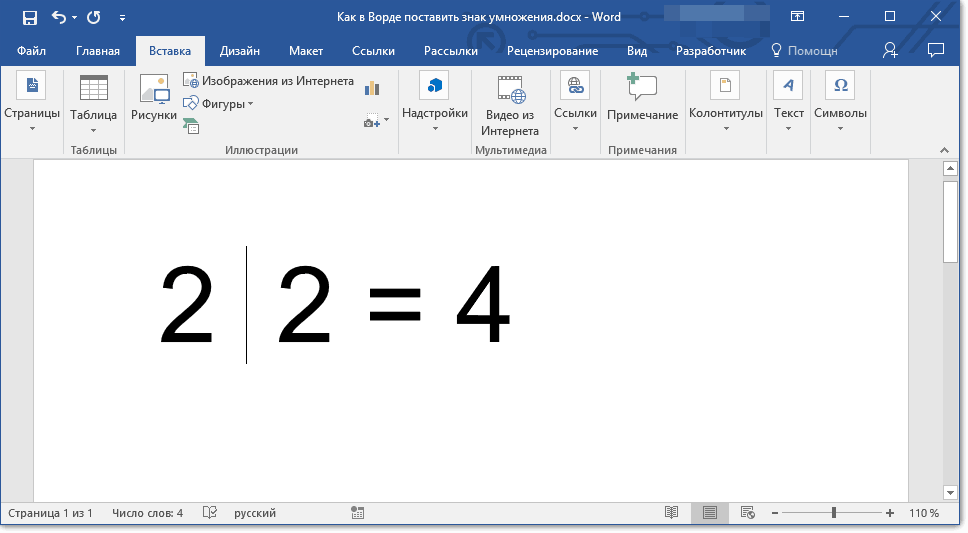
Task: Click the Share person icon at top right
Action: (890, 50)
